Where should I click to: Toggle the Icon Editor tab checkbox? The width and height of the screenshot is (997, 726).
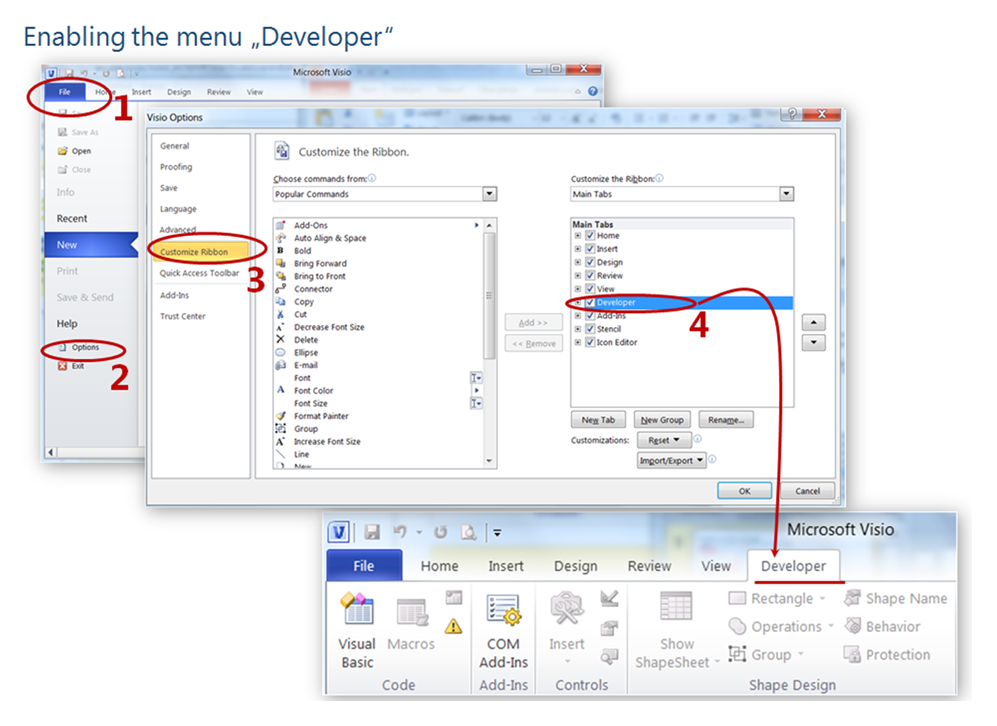590,342
